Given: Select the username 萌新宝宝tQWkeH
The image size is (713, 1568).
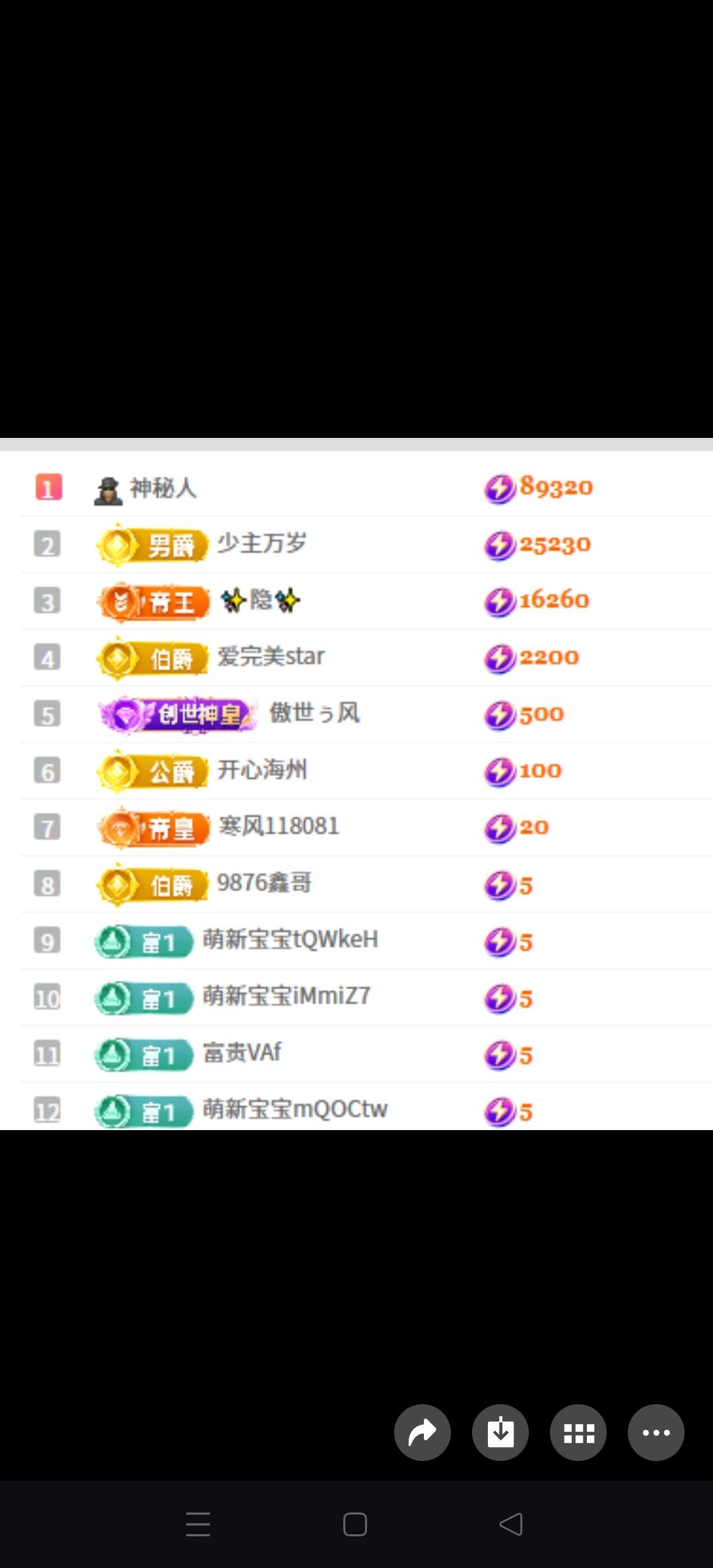Looking at the screenshot, I should coord(290,939).
